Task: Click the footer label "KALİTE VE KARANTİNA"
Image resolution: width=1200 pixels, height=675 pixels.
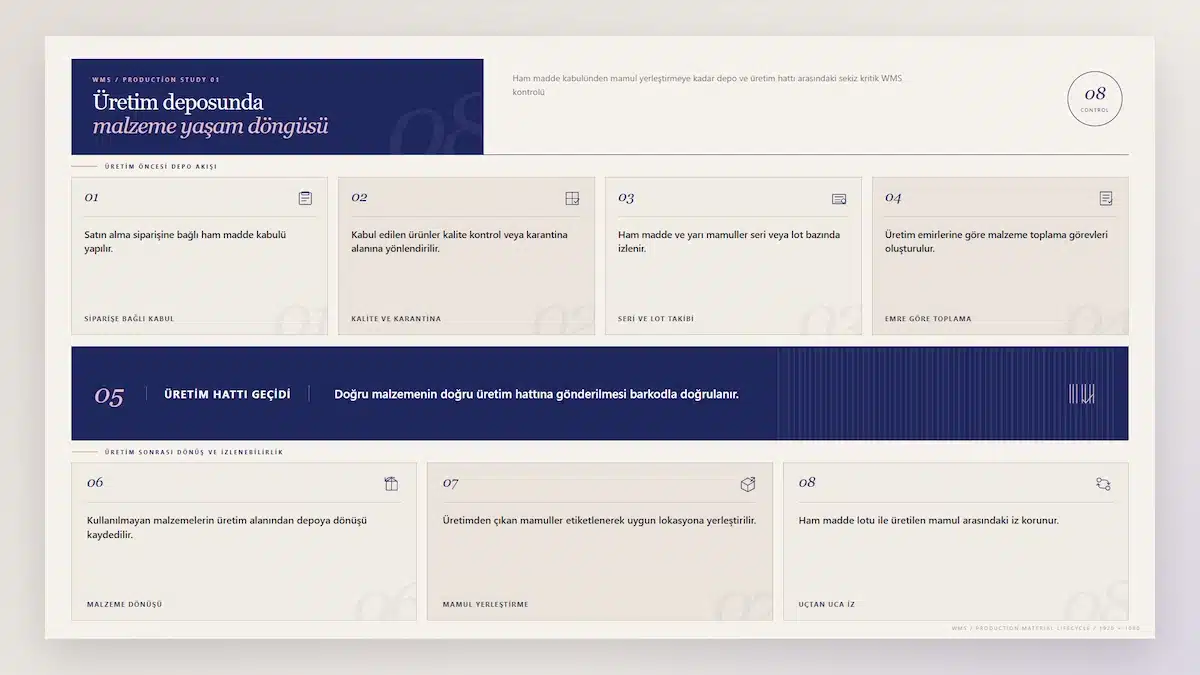Action: tap(396, 319)
